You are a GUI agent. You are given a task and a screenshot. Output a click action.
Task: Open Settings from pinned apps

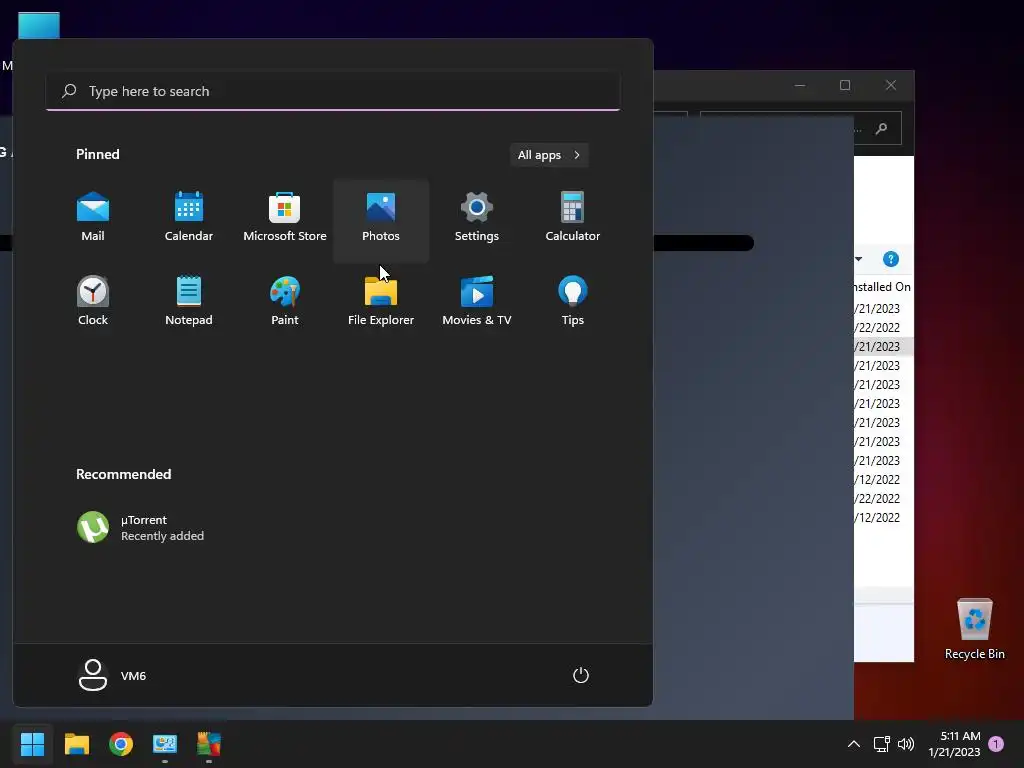point(477,219)
